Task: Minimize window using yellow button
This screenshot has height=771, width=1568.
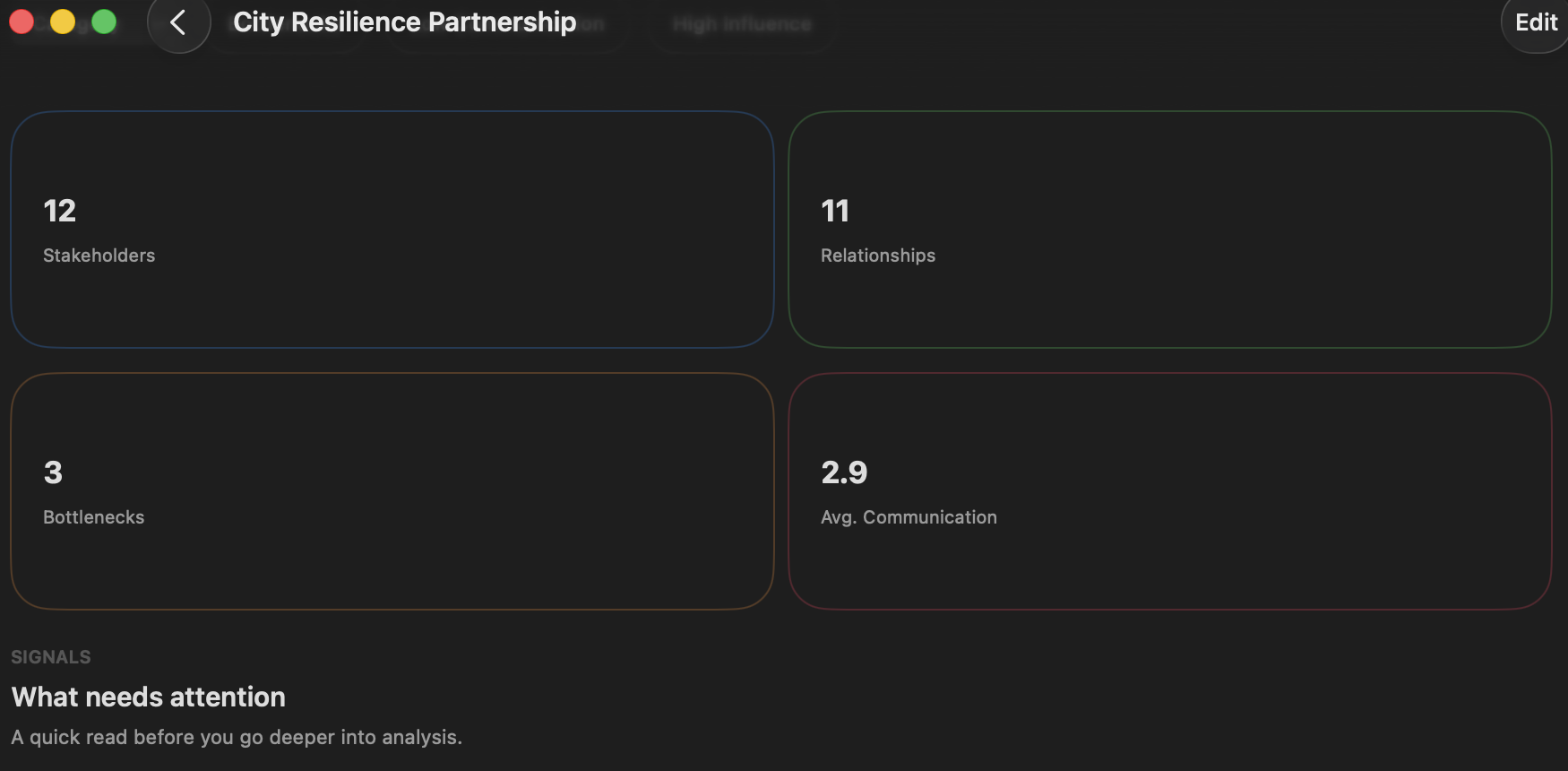Action: pyautogui.click(x=63, y=22)
